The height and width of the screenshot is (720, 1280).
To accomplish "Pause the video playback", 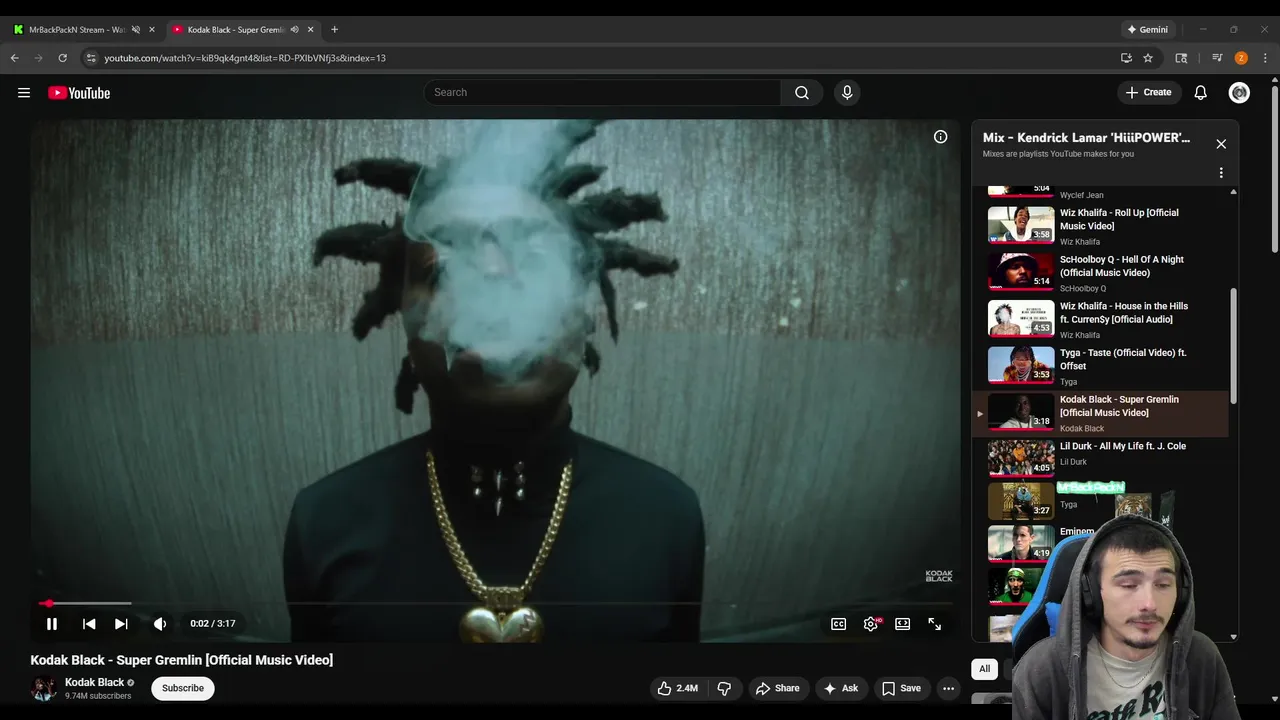I will [x=51, y=624].
